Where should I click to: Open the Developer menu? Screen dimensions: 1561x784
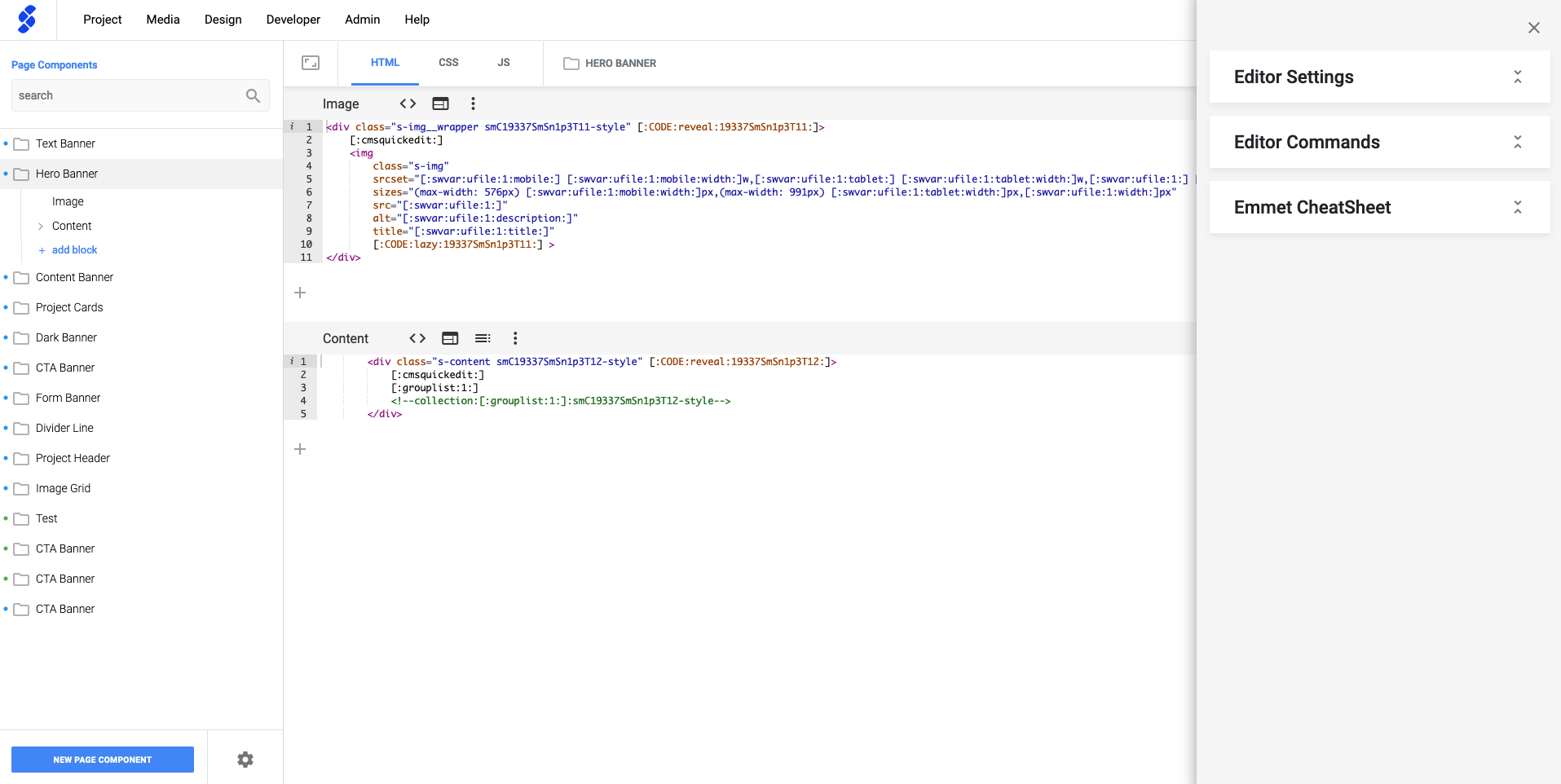(x=293, y=20)
